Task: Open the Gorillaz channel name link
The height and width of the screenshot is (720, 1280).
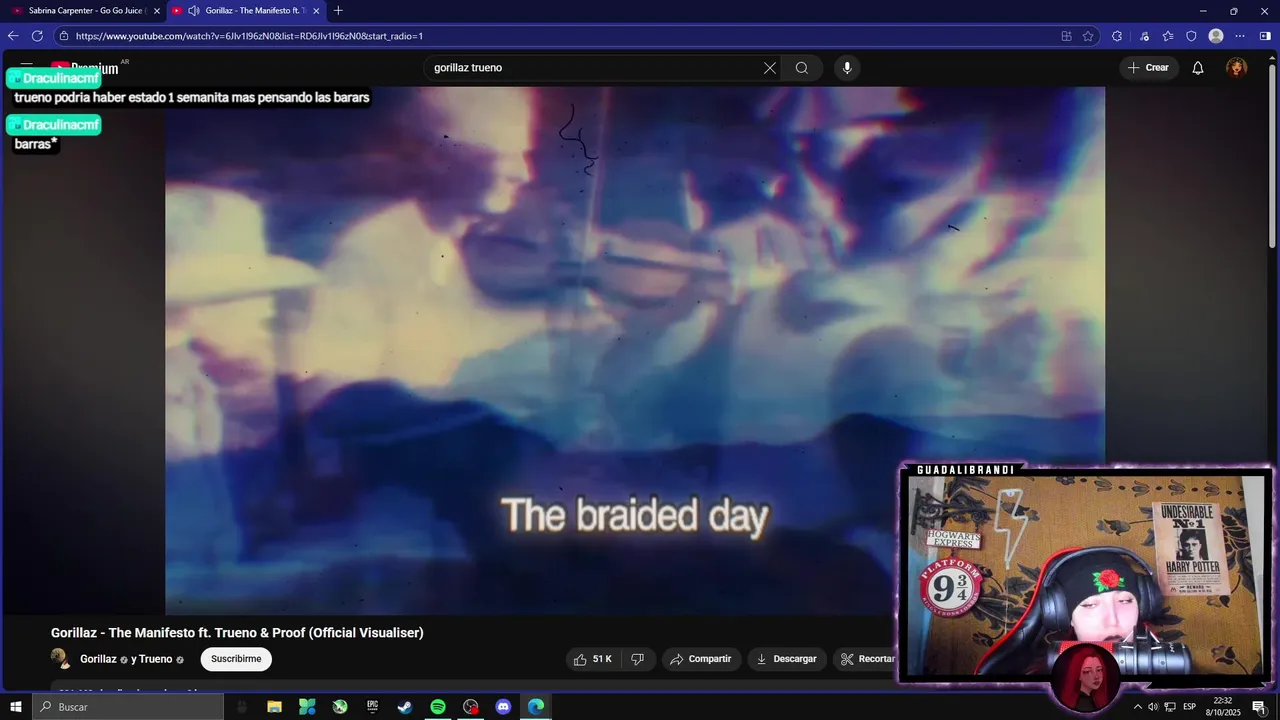Action: [x=98, y=659]
